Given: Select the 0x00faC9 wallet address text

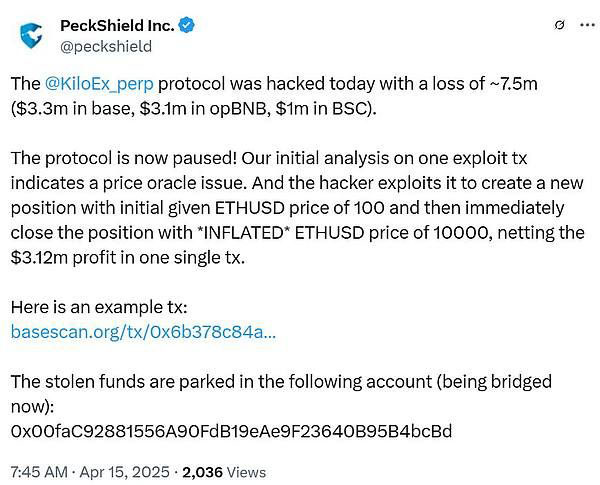Looking at the screenshot, I should (231, 431).
